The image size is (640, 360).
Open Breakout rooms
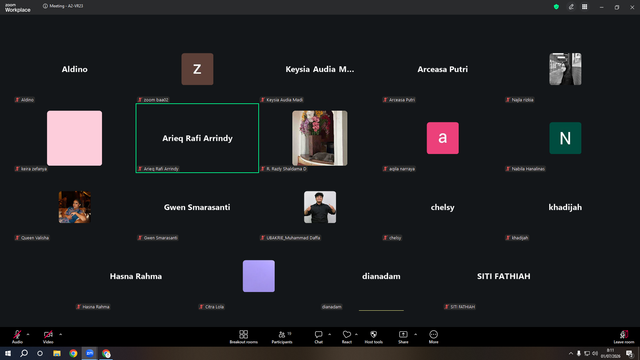tap(244, 337)
